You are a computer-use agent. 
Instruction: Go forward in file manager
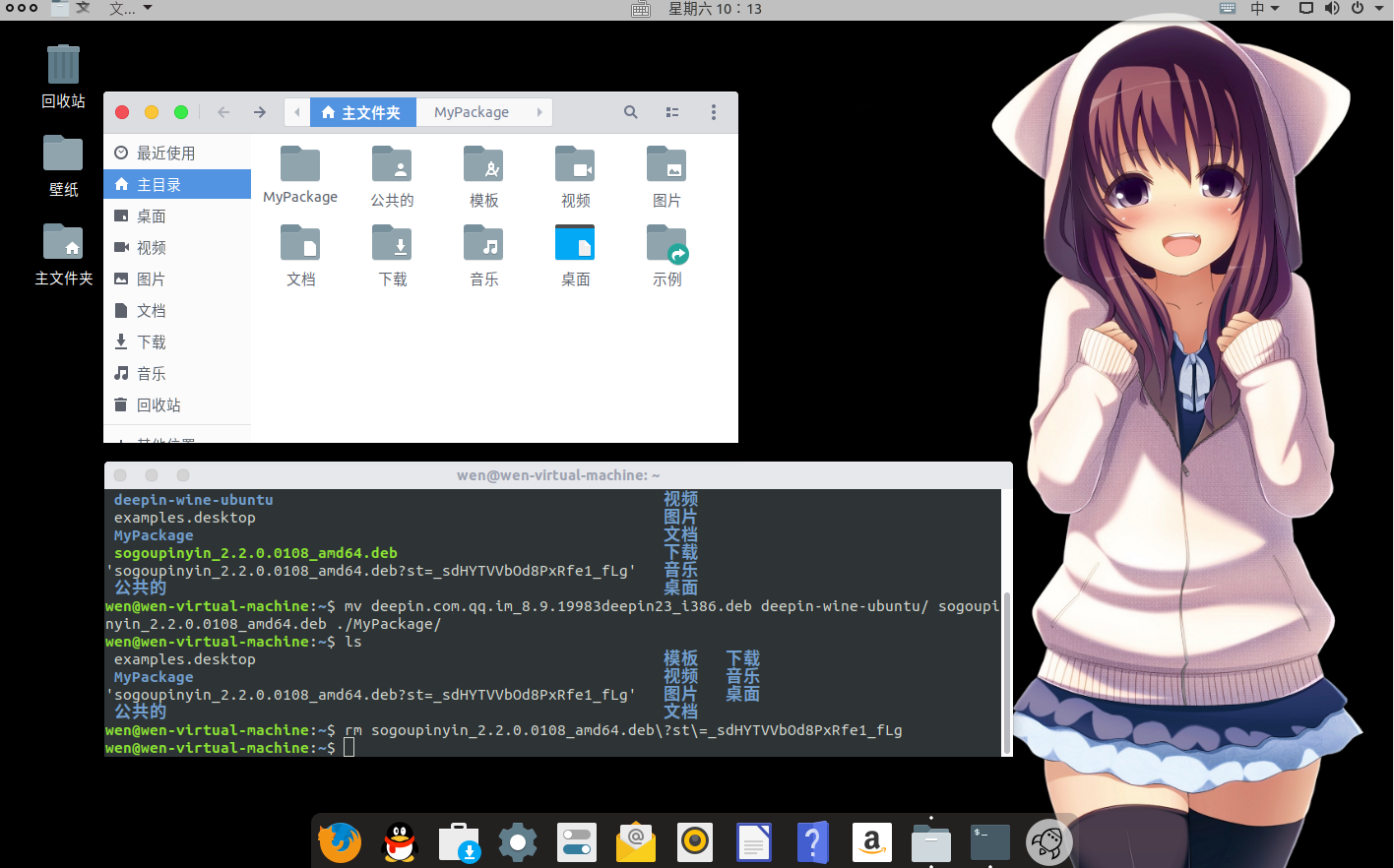click(x=260, y=112)
